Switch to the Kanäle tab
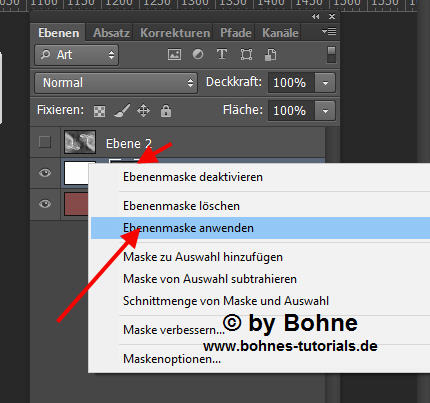The image size is (430, 403). (280, 33)
